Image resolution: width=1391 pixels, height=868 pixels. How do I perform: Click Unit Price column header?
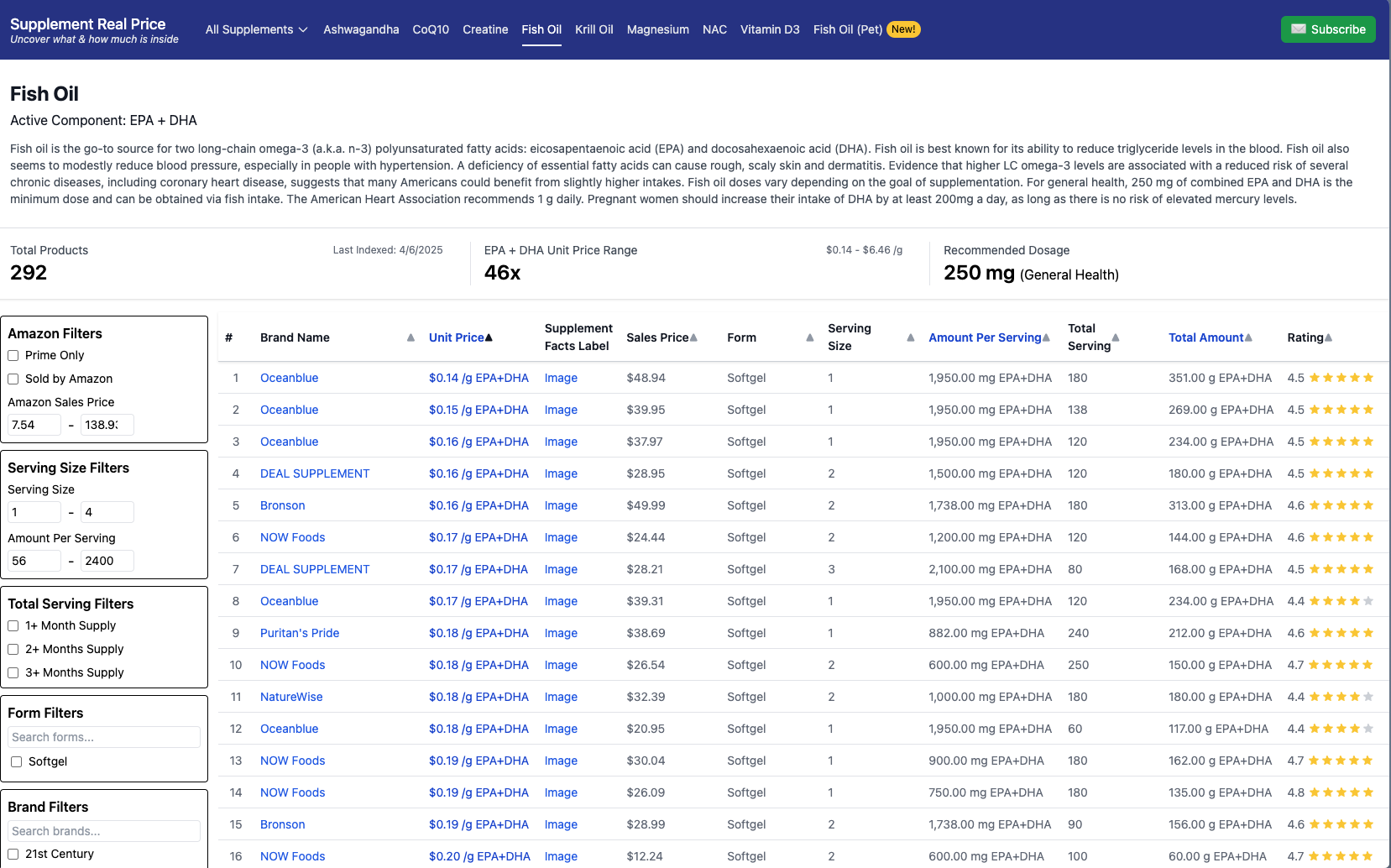(456, 337)
